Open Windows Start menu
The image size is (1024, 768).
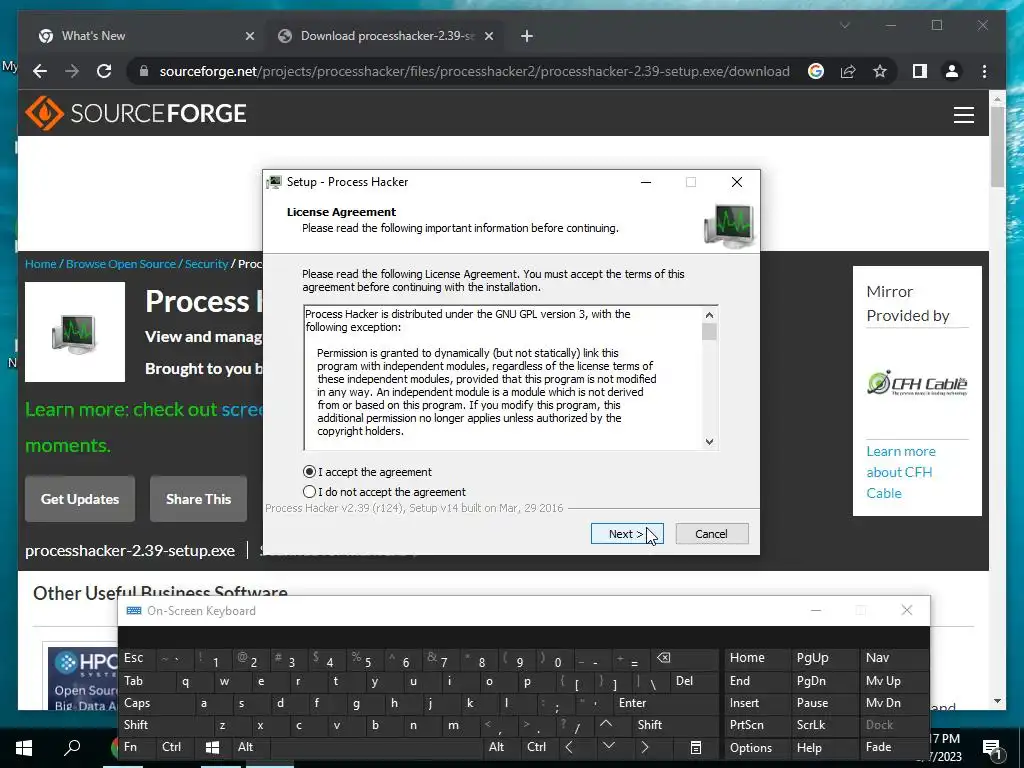24,748
